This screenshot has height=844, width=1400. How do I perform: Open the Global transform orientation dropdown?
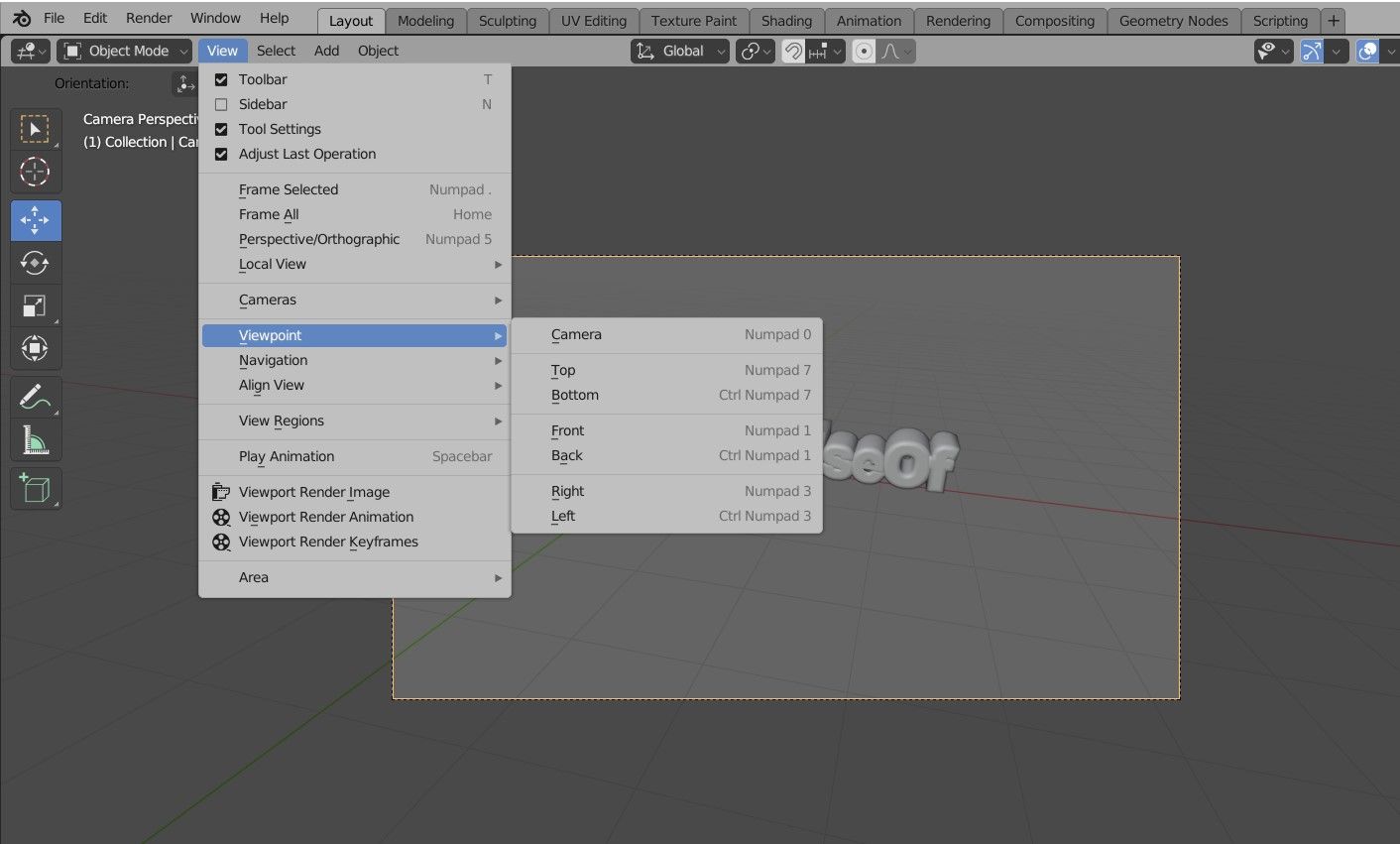coord(679,51)
